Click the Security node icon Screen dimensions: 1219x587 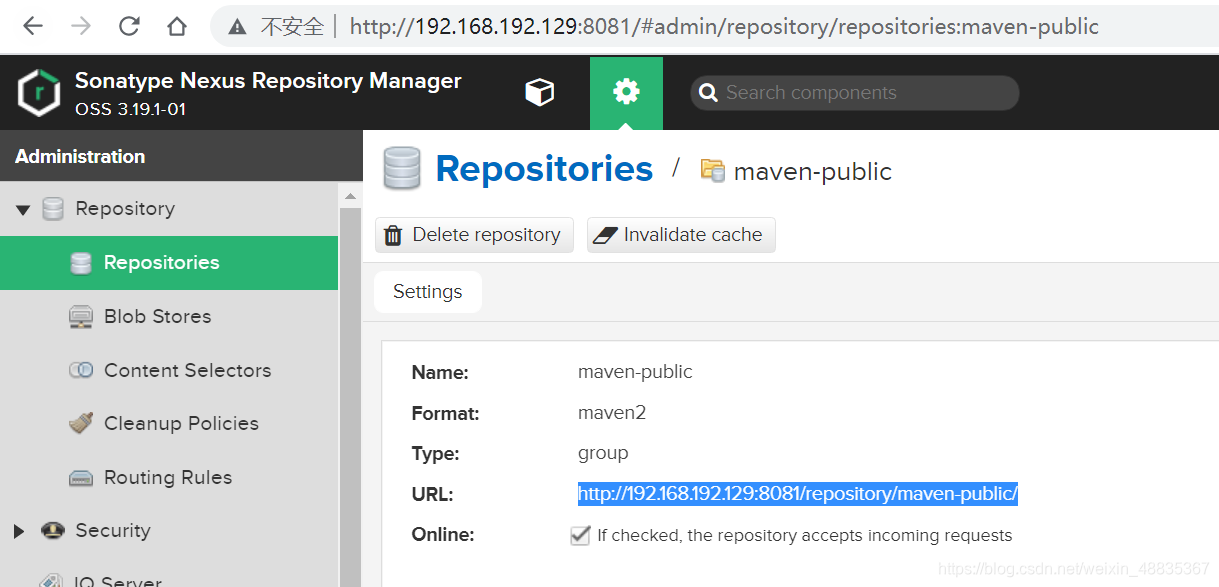(53, 531)
